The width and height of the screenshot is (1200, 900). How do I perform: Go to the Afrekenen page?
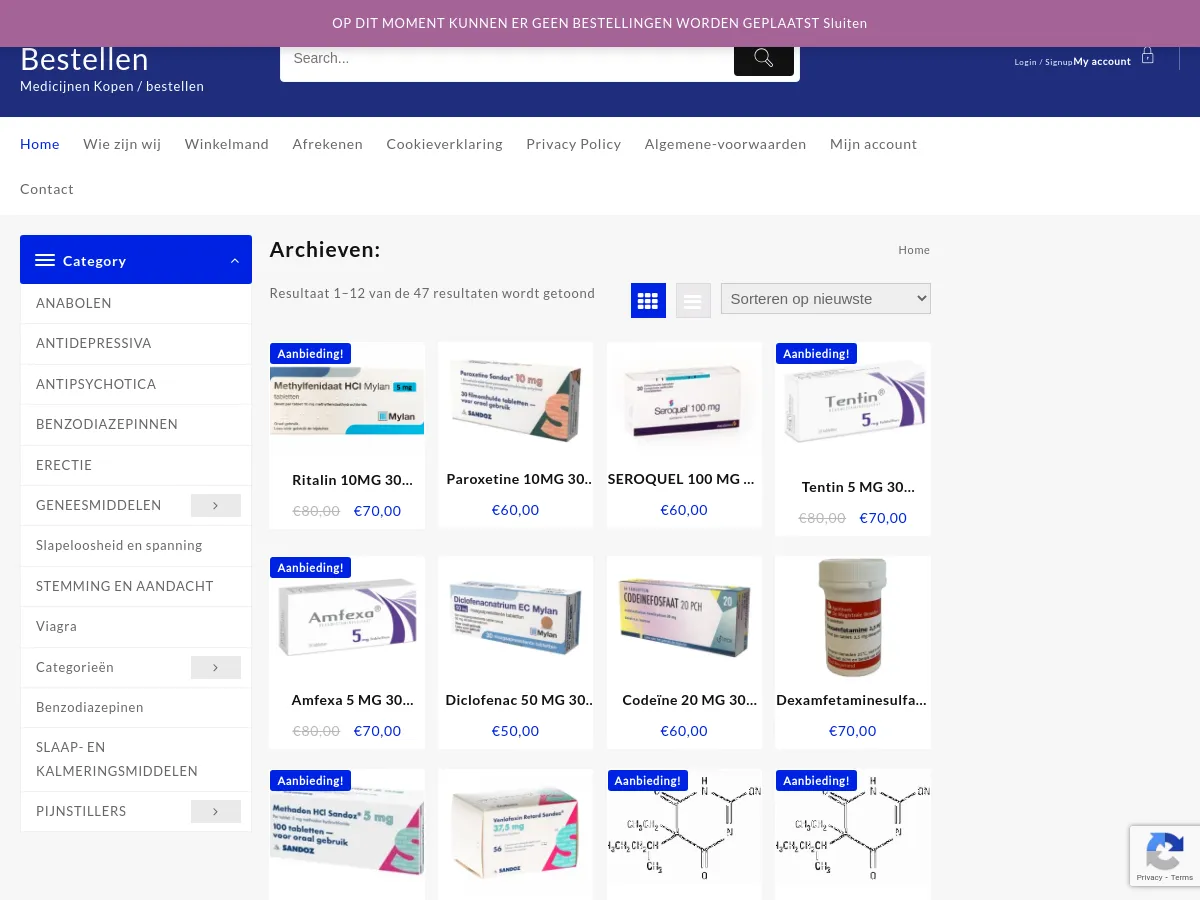(328, 144)
